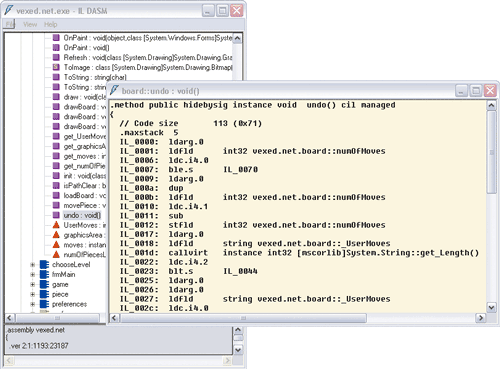This screenshot has width=500, height=369.
Task: Select the undo : void() tree row
Action: [82, 215]
